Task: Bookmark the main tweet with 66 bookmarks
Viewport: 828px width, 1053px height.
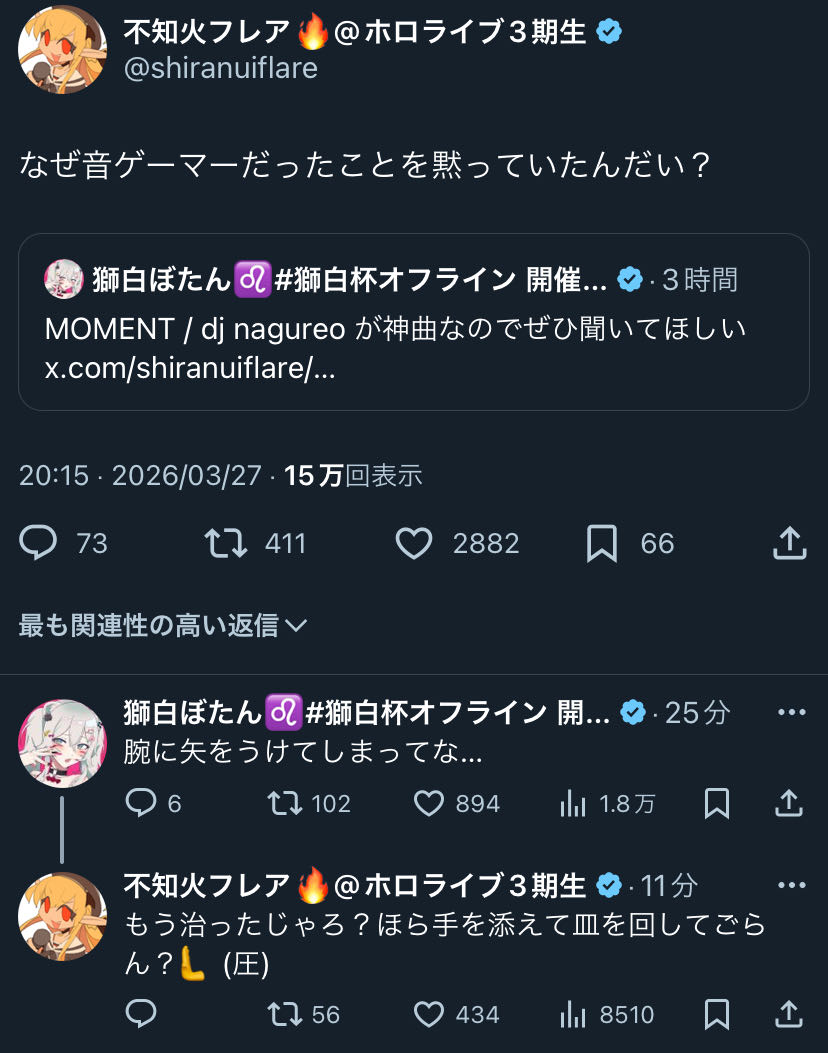Action: pyautogui.click(x=602, y=543)
